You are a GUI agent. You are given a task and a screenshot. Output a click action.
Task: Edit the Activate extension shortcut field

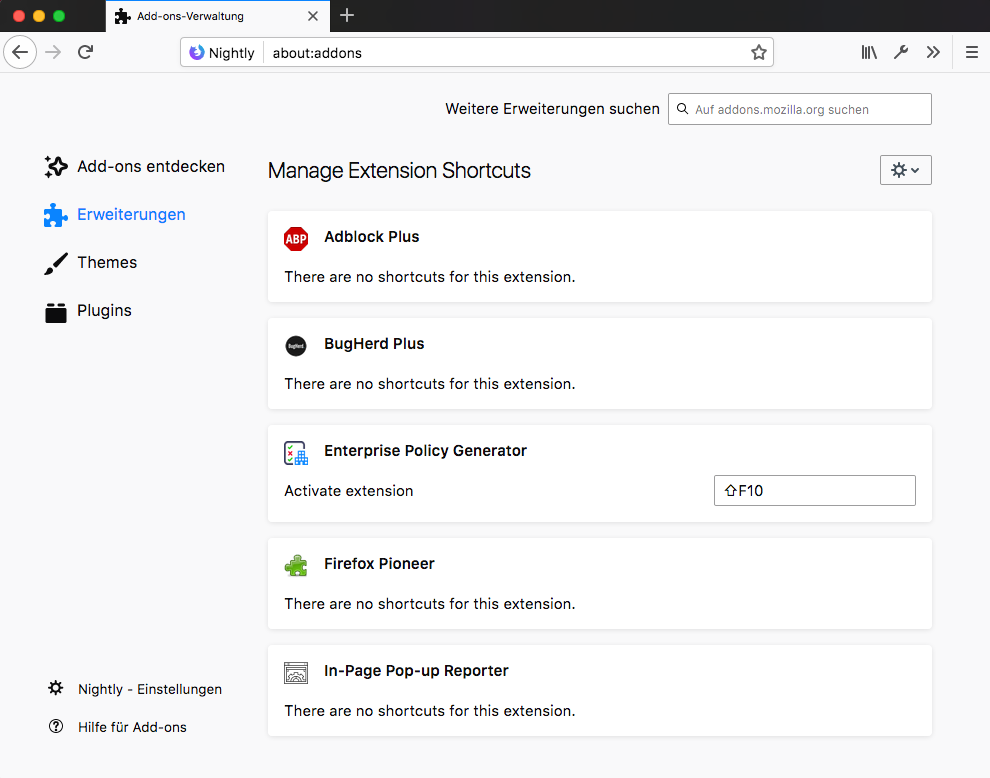[x=814, y=491]
